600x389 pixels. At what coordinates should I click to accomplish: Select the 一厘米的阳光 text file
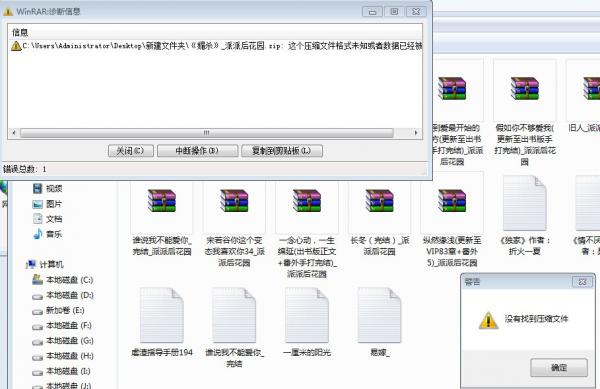[x=307, y=315]
